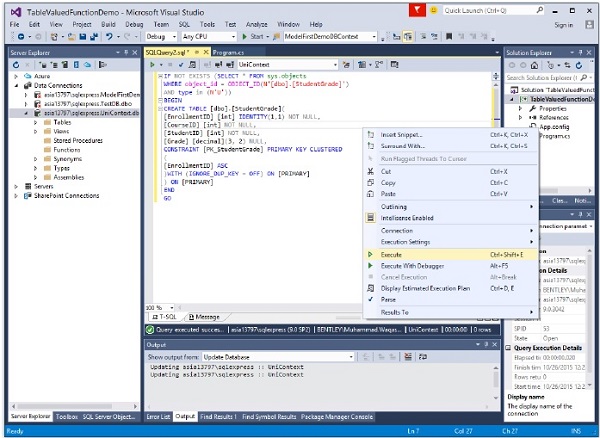600x438 pixels.
Task: Click Insert Snippet in the context menu
Action: click(x=400, y=133)
